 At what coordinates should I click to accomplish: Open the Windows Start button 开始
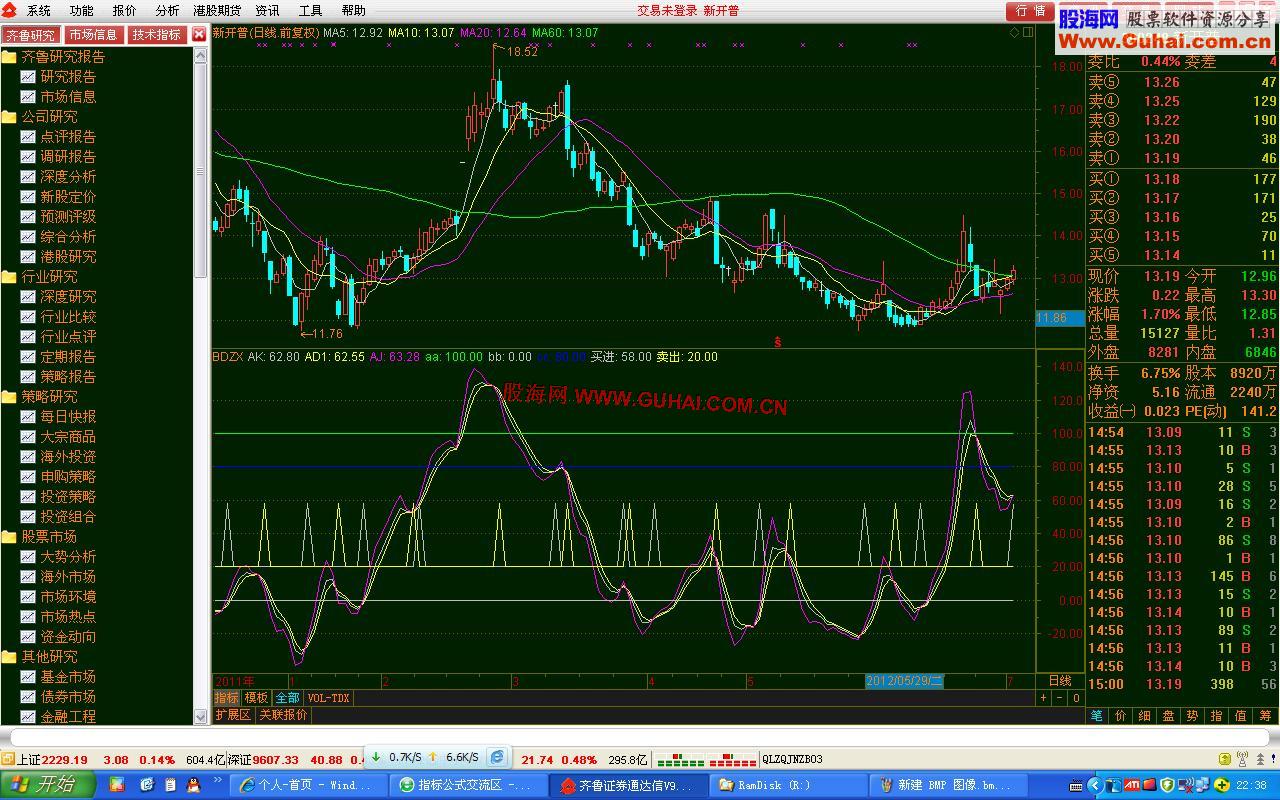pyautogui.click(x=48, y=785)
